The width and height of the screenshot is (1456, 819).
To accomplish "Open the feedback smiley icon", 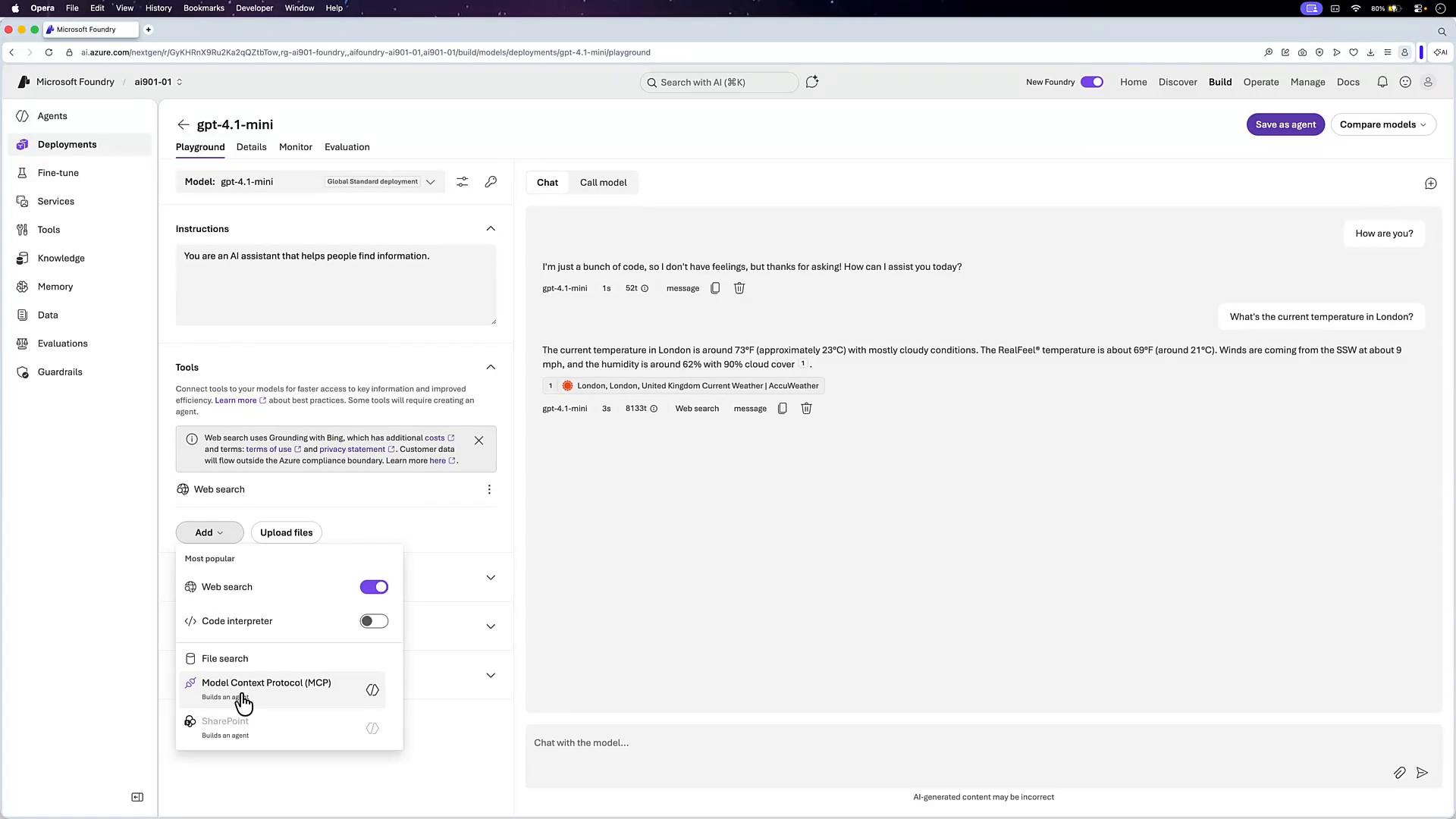I will pyautogui.click(x=1405, y=82).
